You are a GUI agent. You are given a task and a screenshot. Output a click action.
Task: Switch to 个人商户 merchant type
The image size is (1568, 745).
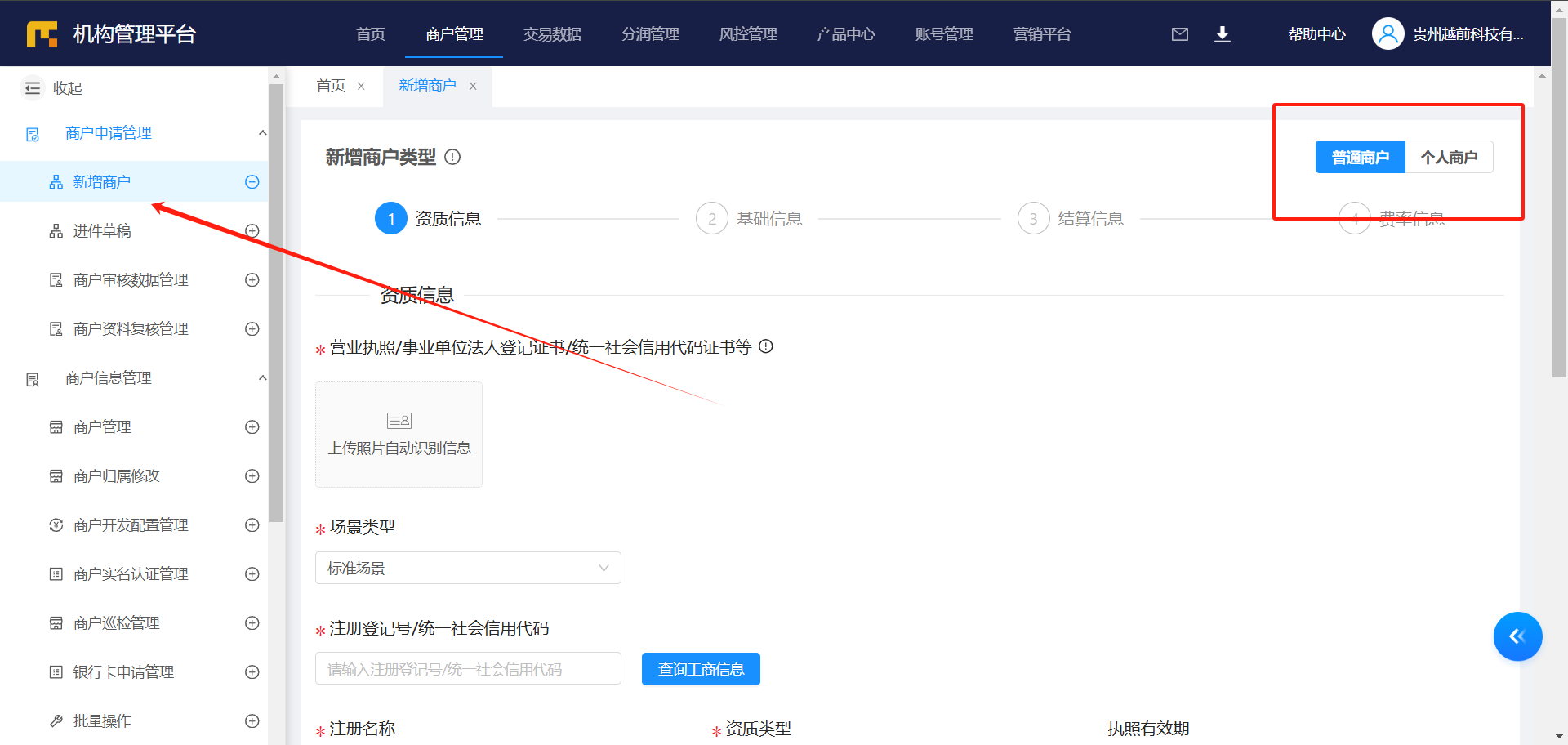click(1449, 157)
